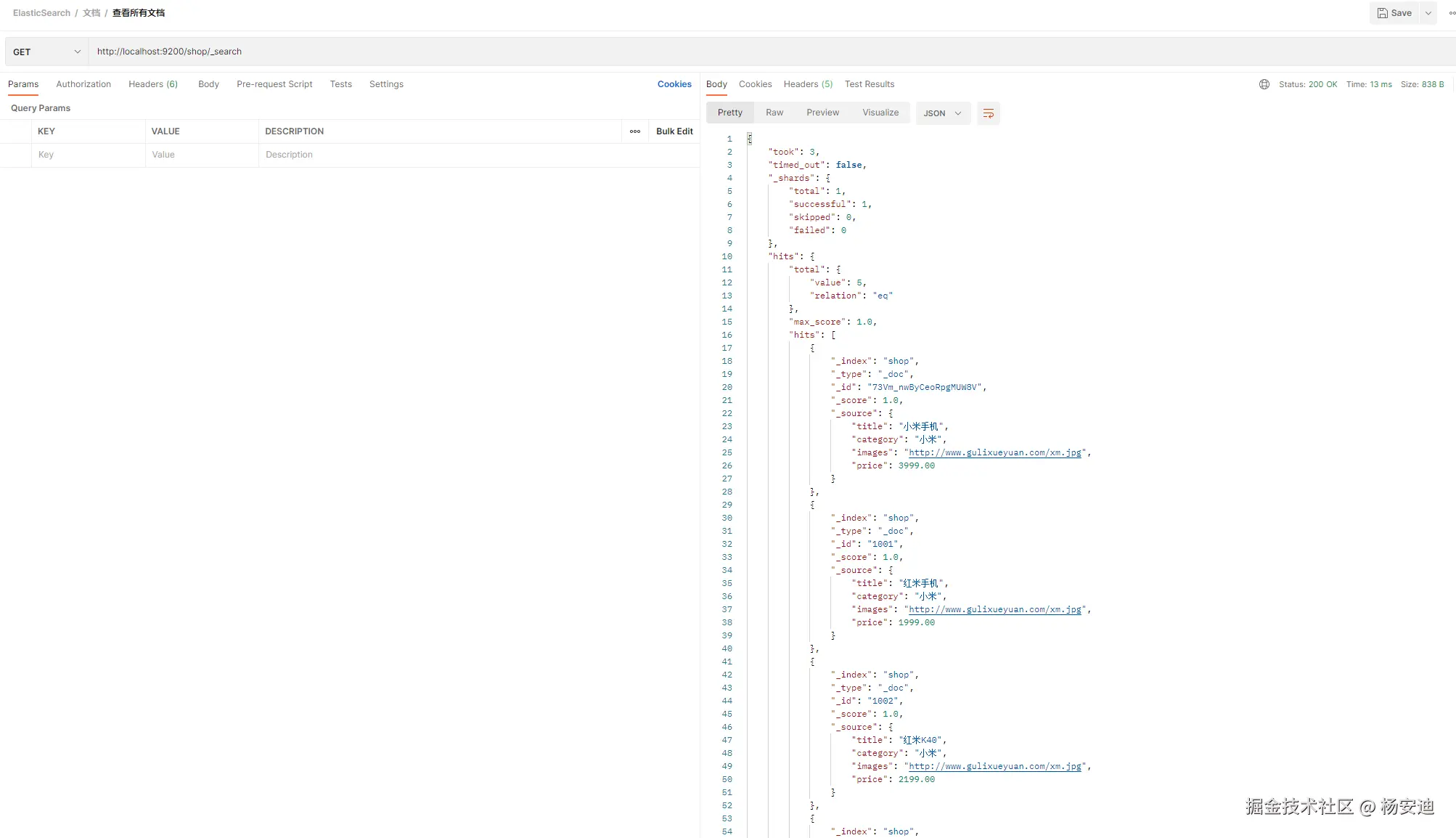The width and height of the screenshot is (1456, 838).
Task: Open the more options ellipsis at top right
Action: tap(1451, 13)
